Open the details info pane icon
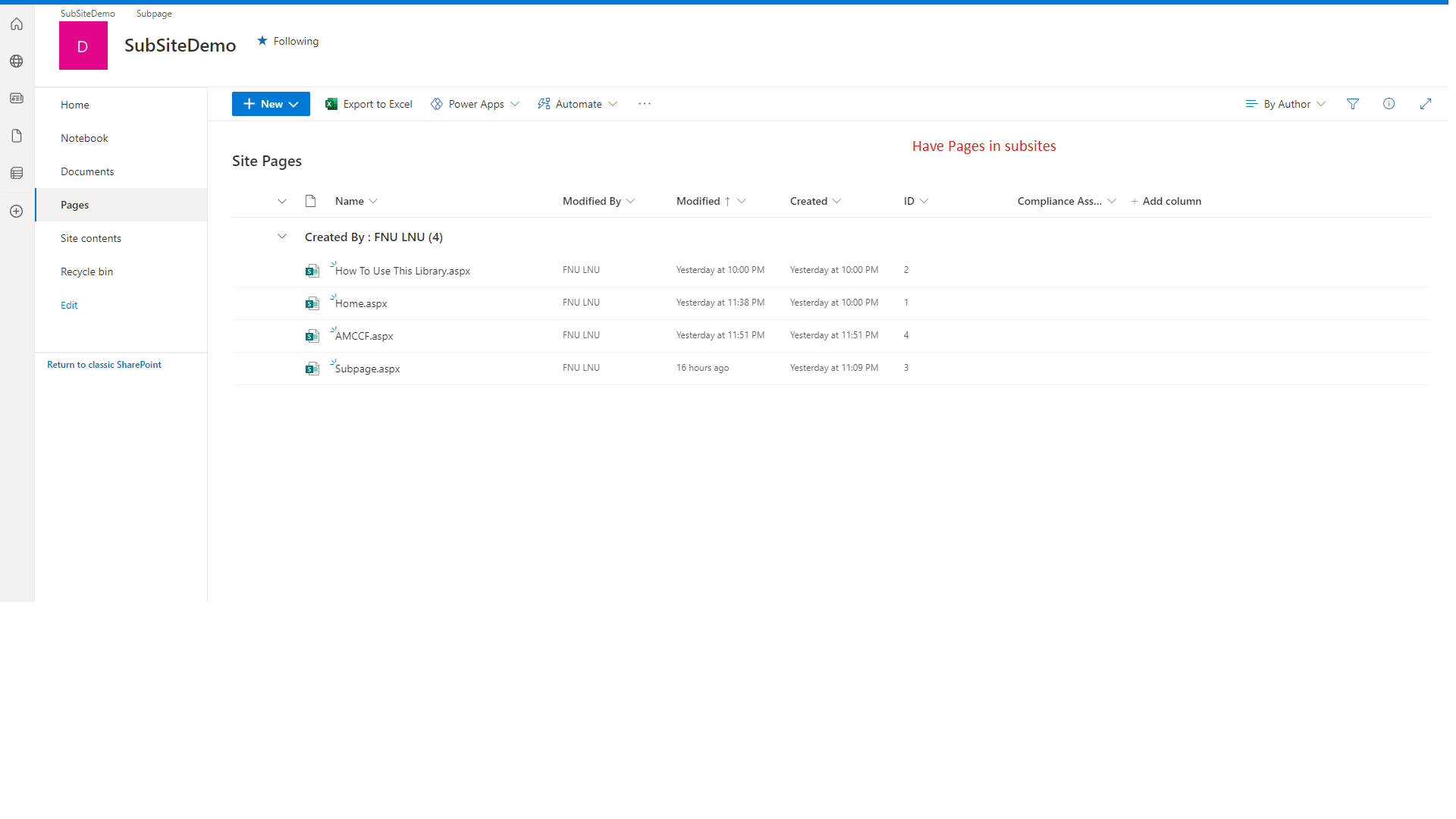The width and height of the screenshot is (1456, 819). (1389, 104)
